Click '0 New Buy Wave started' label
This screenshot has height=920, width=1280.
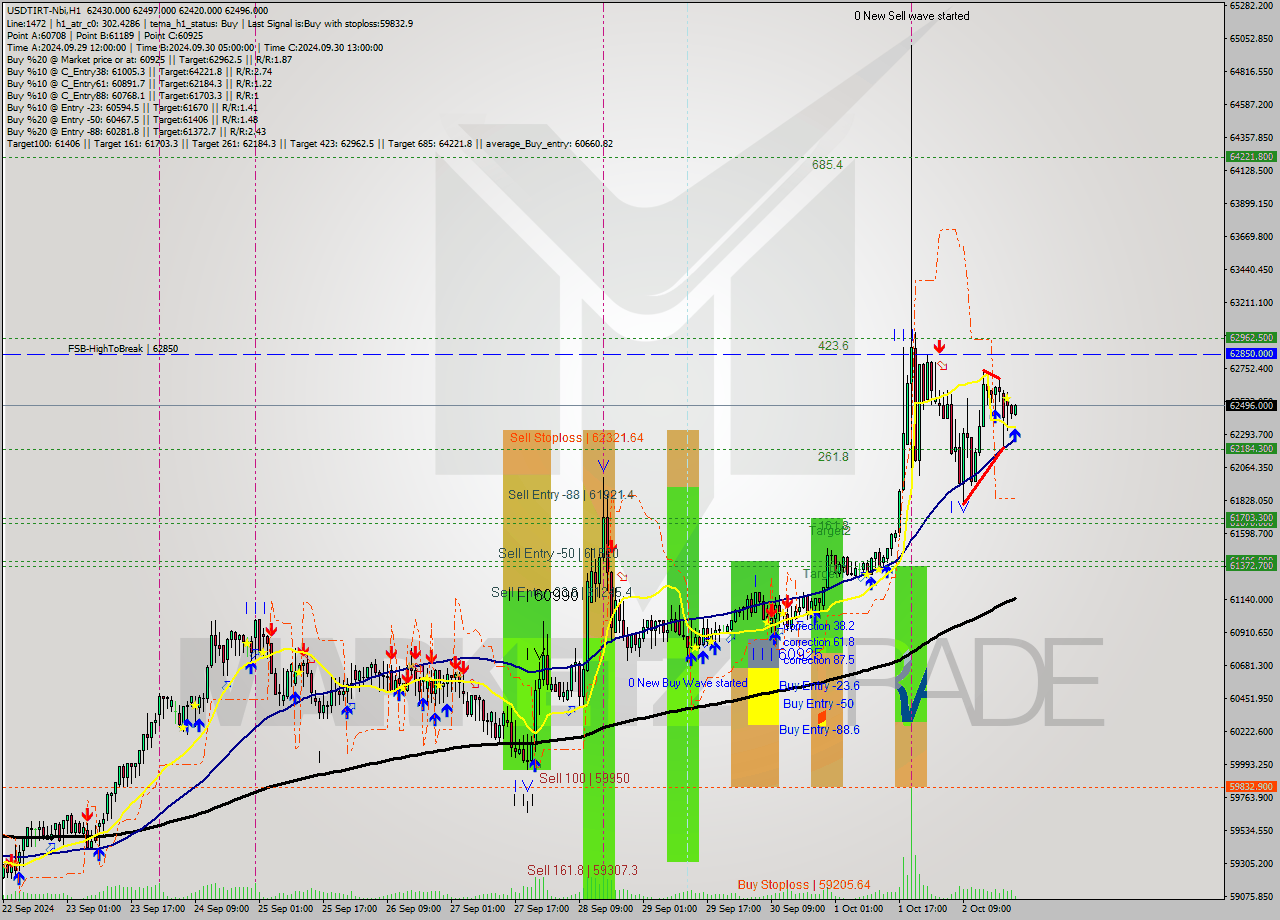click(x=687, y=683)
